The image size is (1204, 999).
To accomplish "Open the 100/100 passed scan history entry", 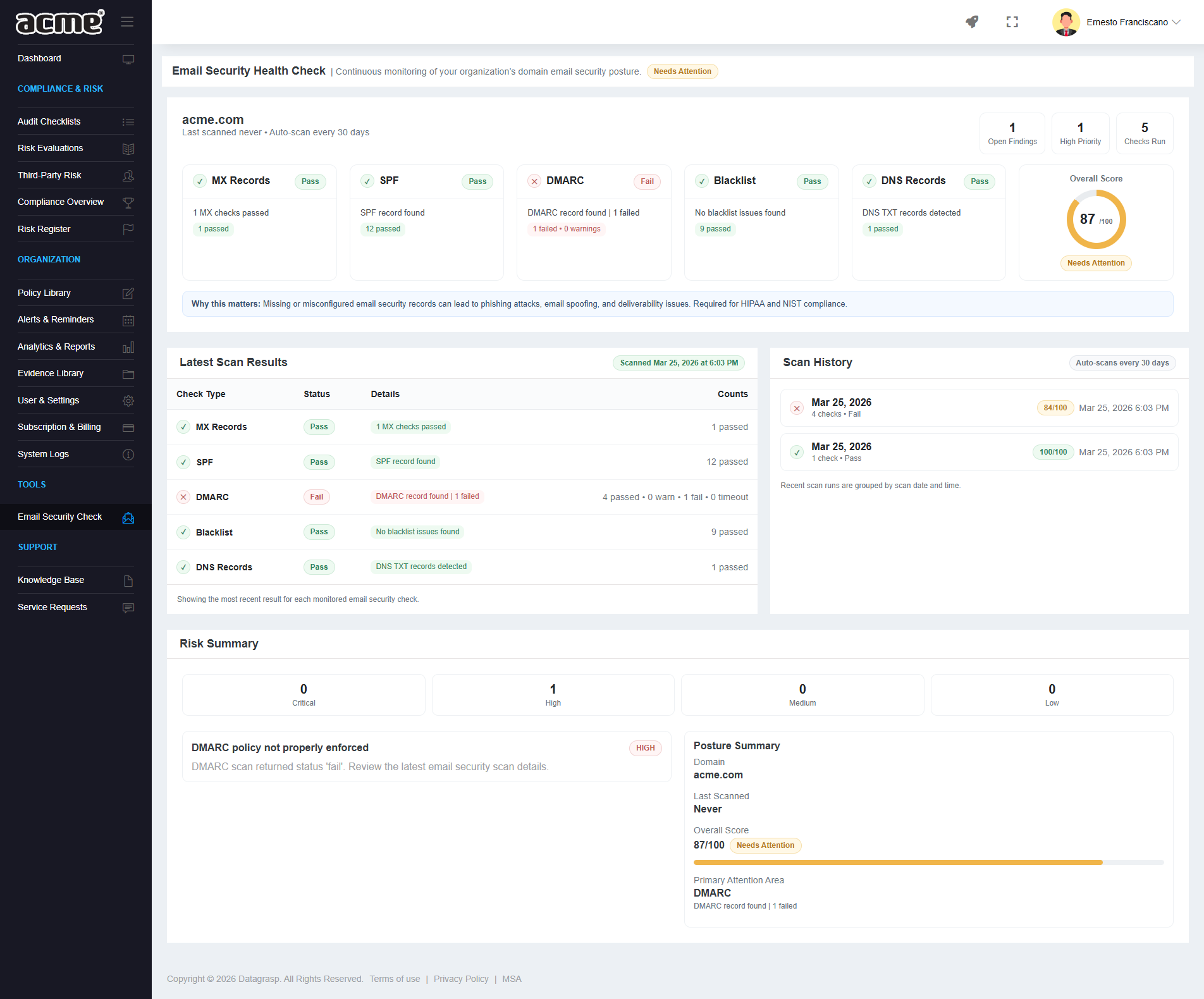I will 979,452.
